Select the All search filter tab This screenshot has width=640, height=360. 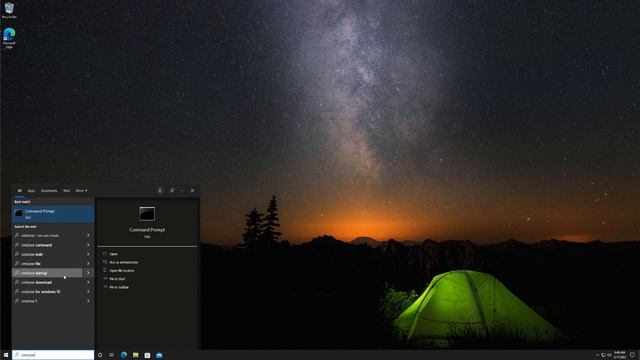tap(19, 191)
